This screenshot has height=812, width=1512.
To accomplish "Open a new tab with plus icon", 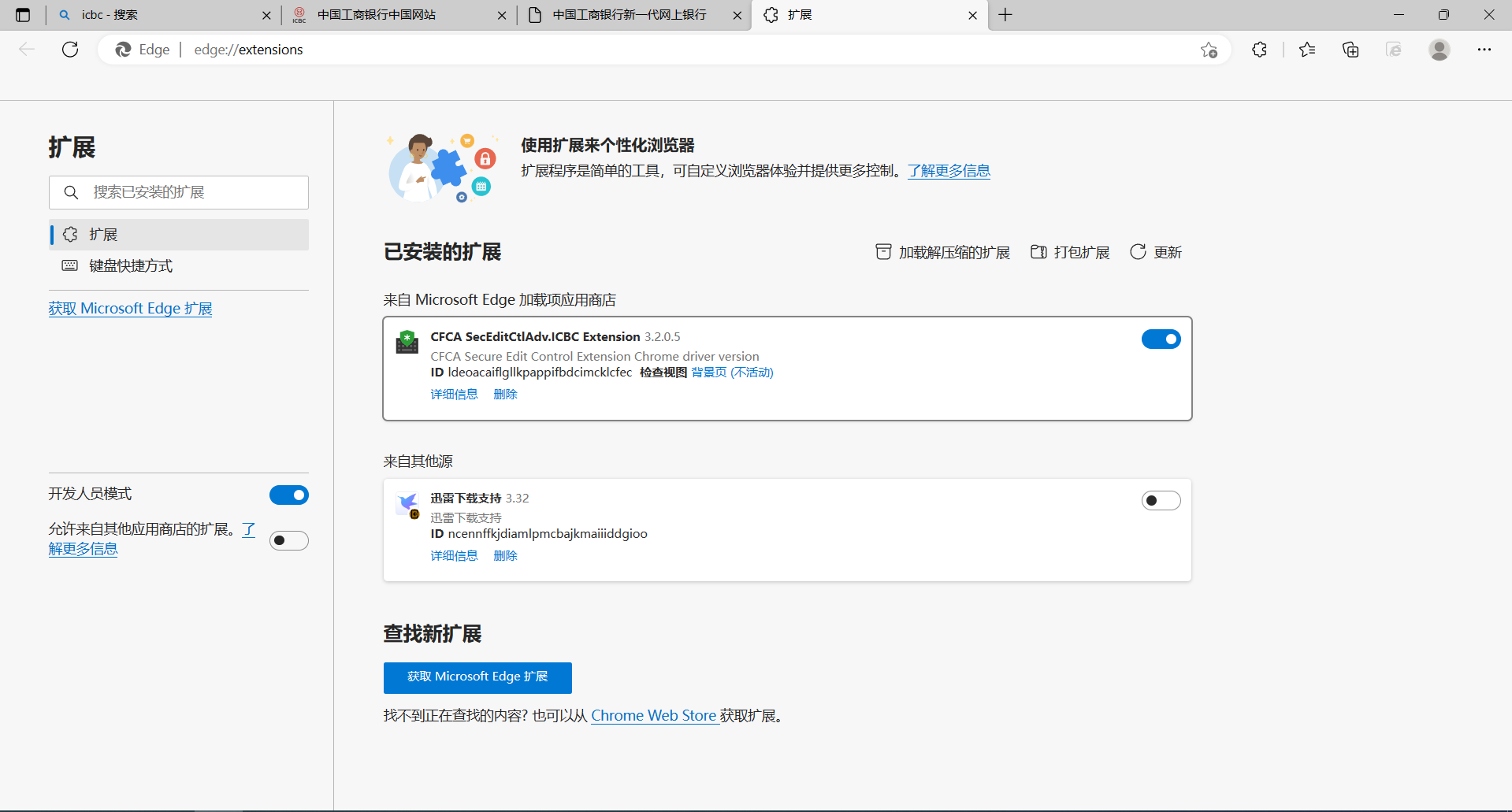I will [x=1005, y=15].
